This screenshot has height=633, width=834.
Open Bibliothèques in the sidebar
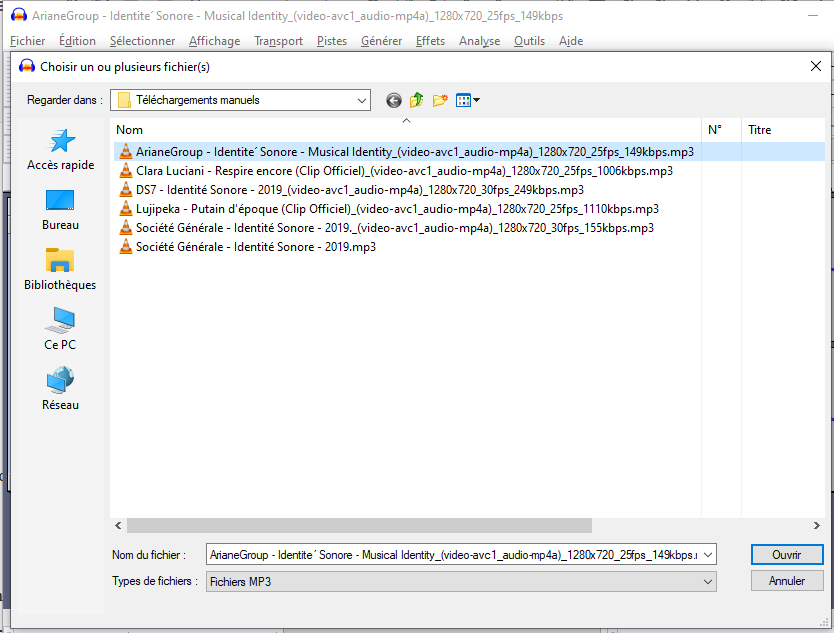[x=60, y=270]
